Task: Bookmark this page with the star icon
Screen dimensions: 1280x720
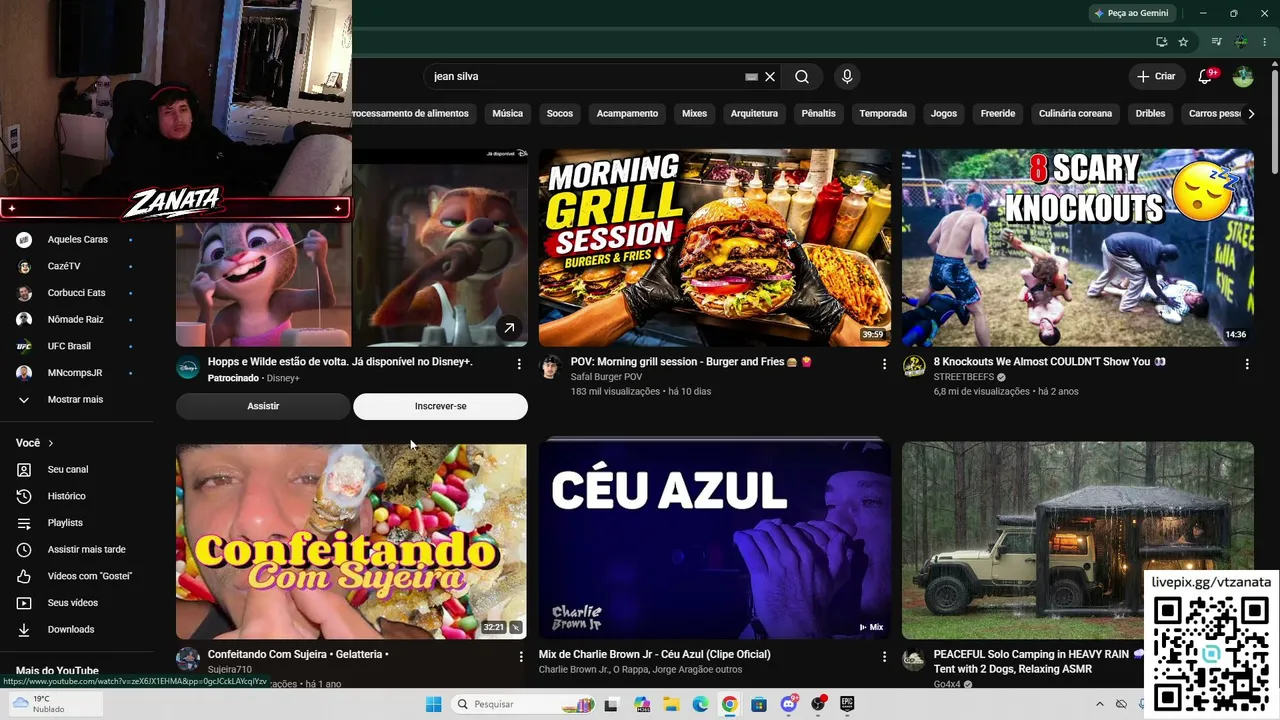Action: pos(1183,42)
